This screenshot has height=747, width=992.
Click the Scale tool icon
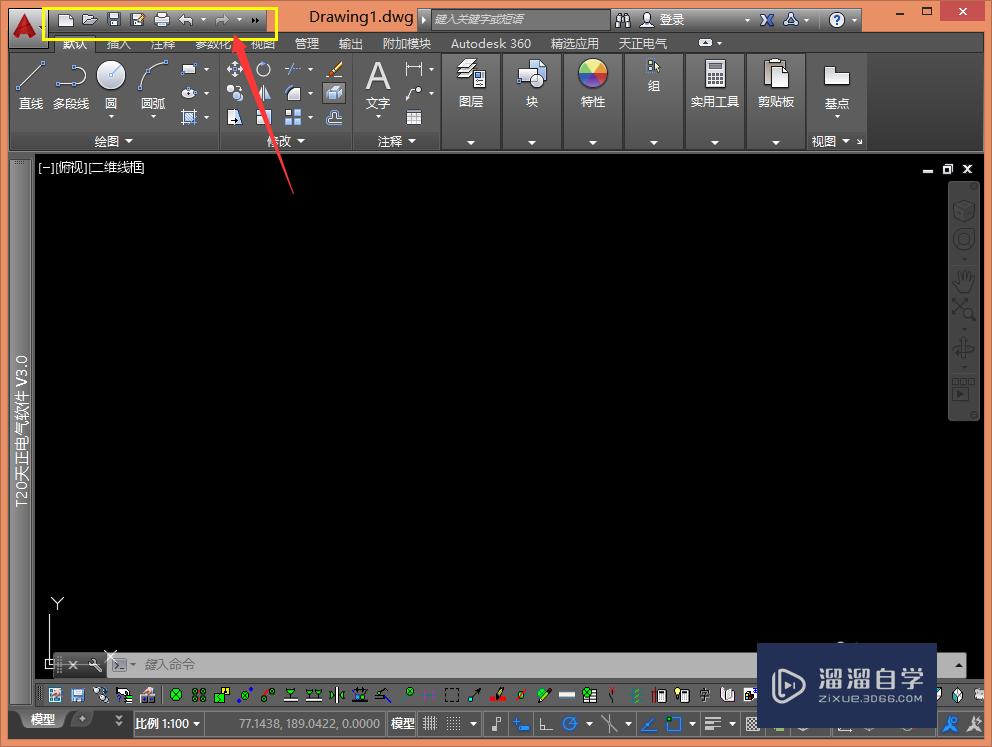(263, 117)
